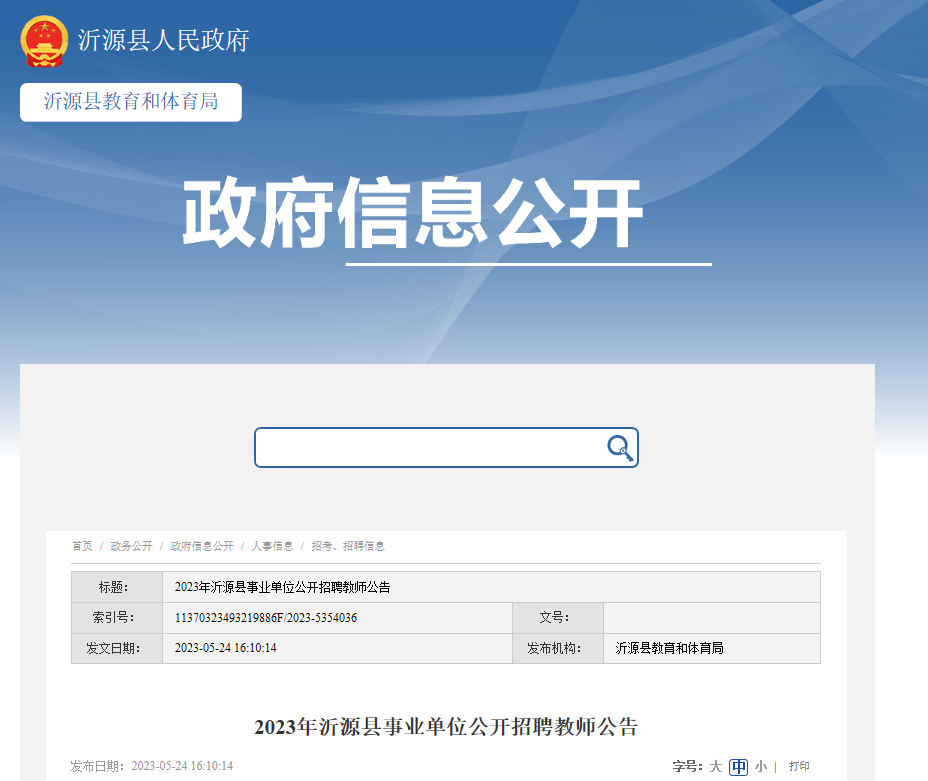Viewport: 928px width, 781px height.
Task: Click the 打印 print link
Action: point(799,766)
